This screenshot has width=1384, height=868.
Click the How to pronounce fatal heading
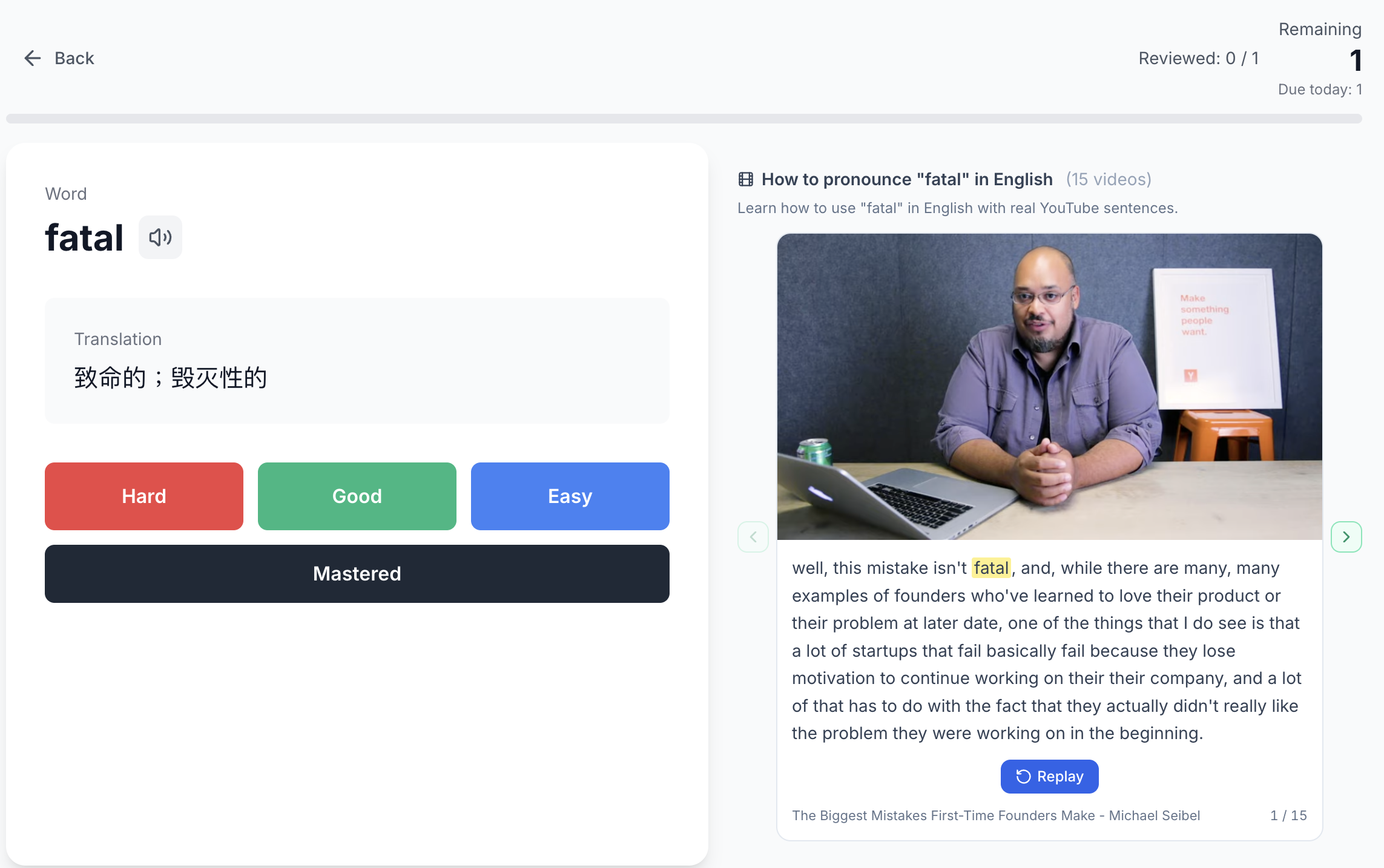(x=907, y=179)
